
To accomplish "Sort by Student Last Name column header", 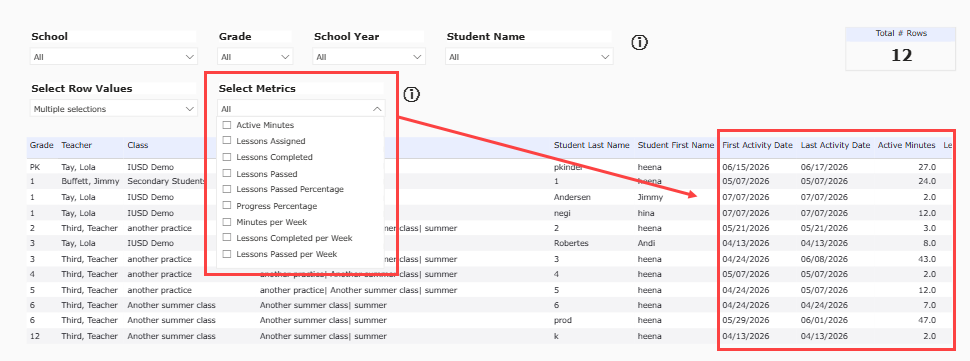I will tap(591, 145).
